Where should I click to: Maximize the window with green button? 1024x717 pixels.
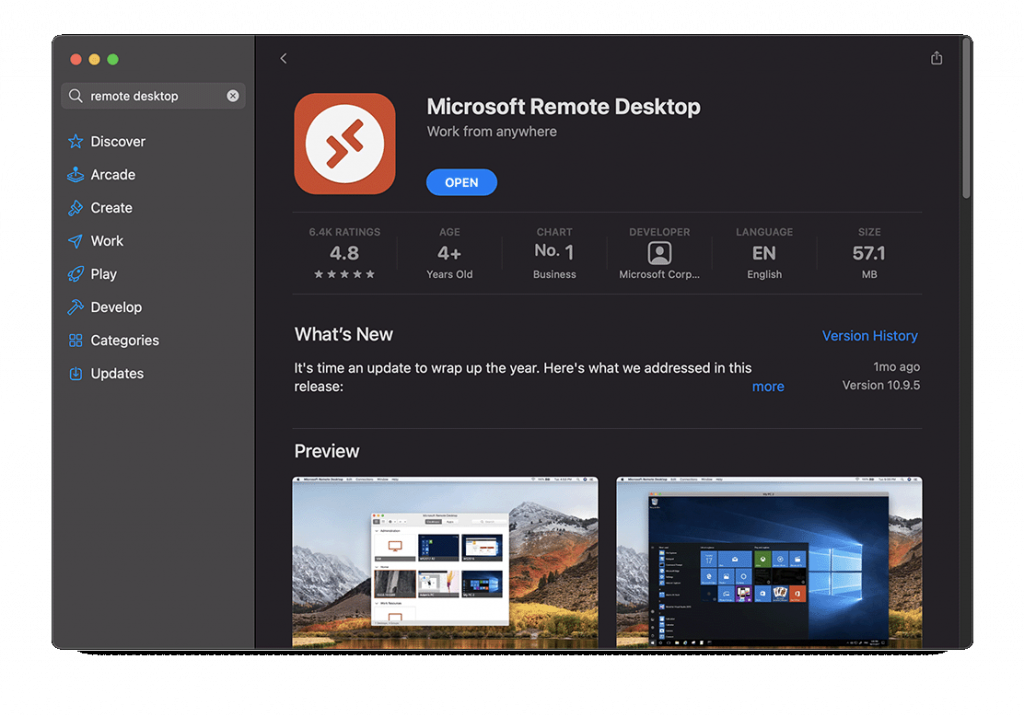(x=113, y=59)
